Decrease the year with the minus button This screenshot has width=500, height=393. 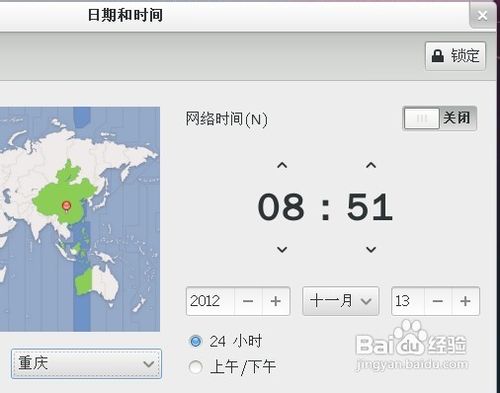tap(248, 301)
